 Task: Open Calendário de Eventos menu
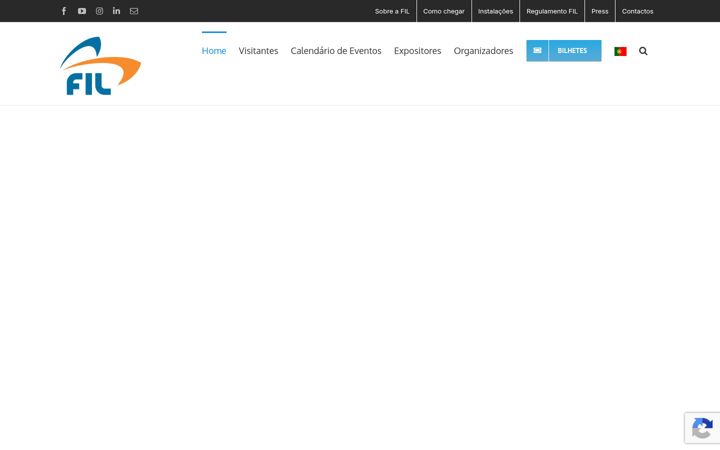[336, 51]
